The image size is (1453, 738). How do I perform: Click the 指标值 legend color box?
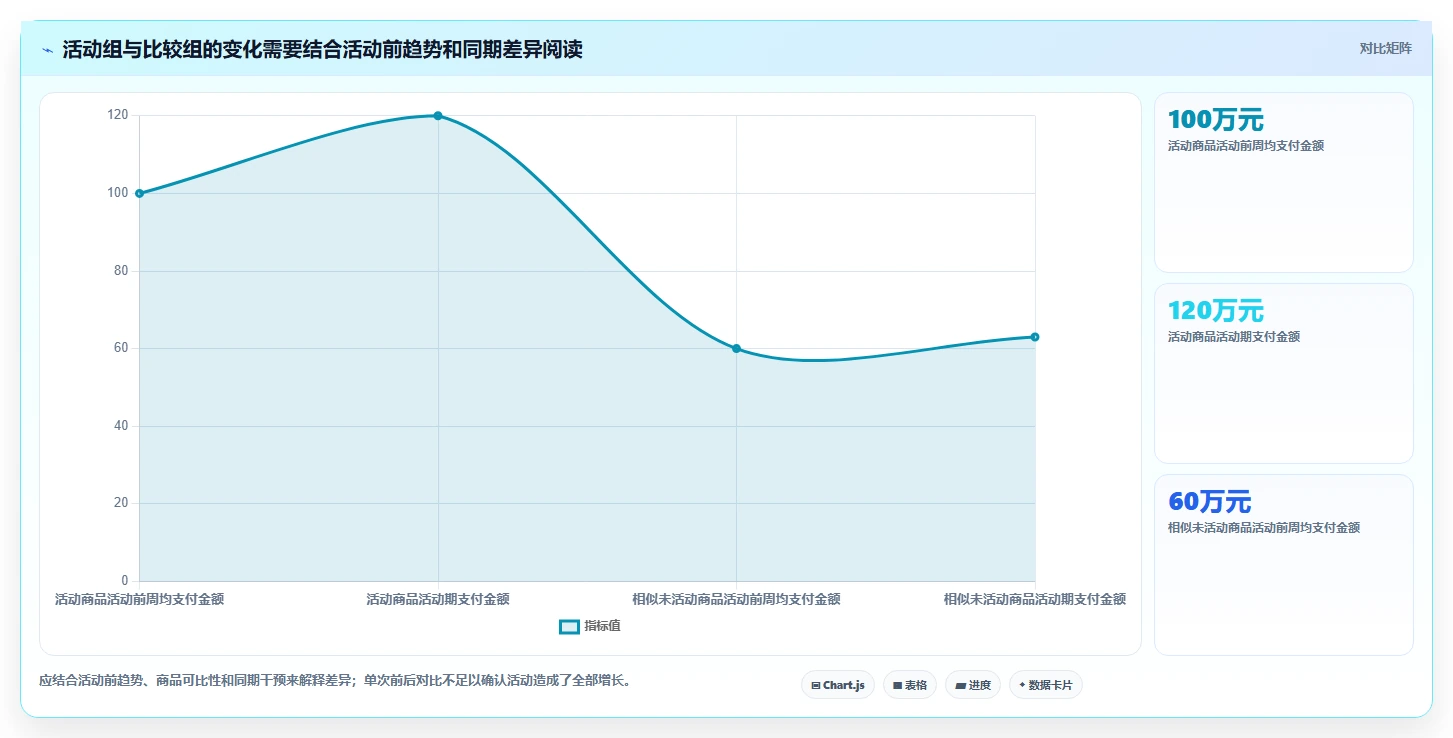click(x=569, y=626)
